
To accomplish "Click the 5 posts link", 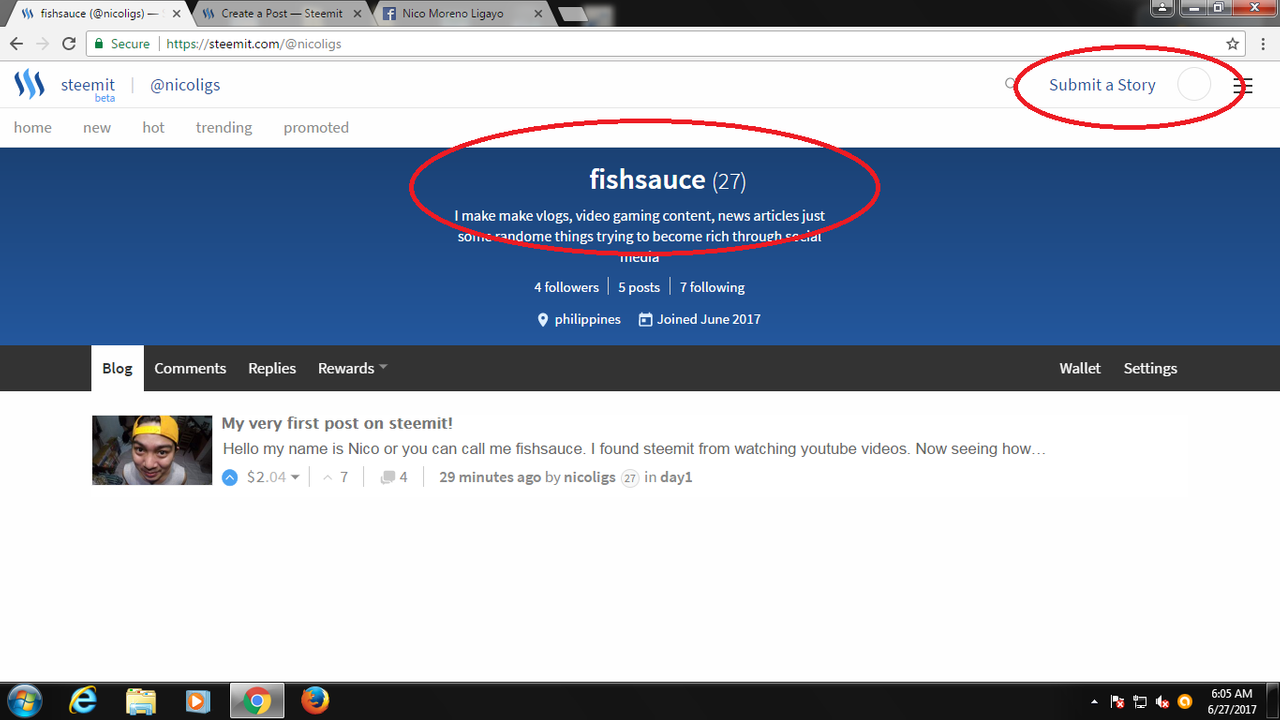I will pos(639,287).
